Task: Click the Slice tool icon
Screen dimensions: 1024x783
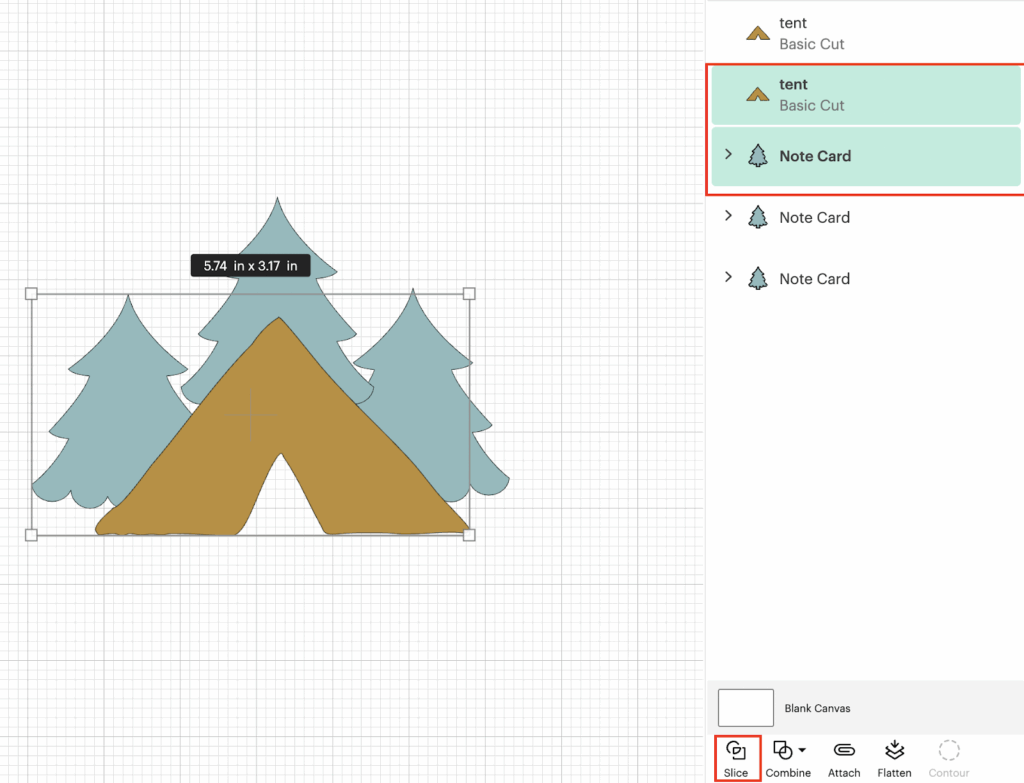Action: tap(736, 750)
